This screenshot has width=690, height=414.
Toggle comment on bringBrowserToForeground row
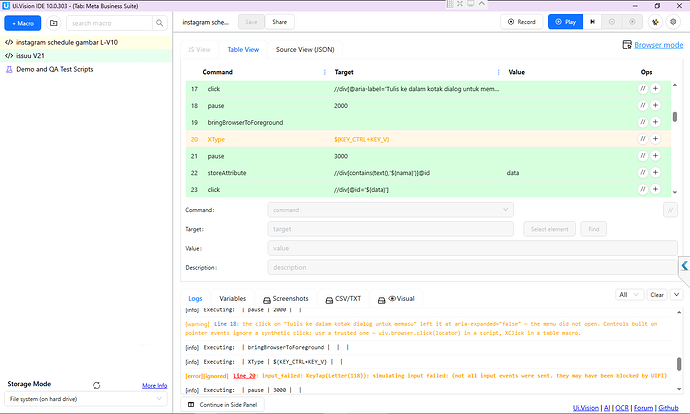[643, 122]
